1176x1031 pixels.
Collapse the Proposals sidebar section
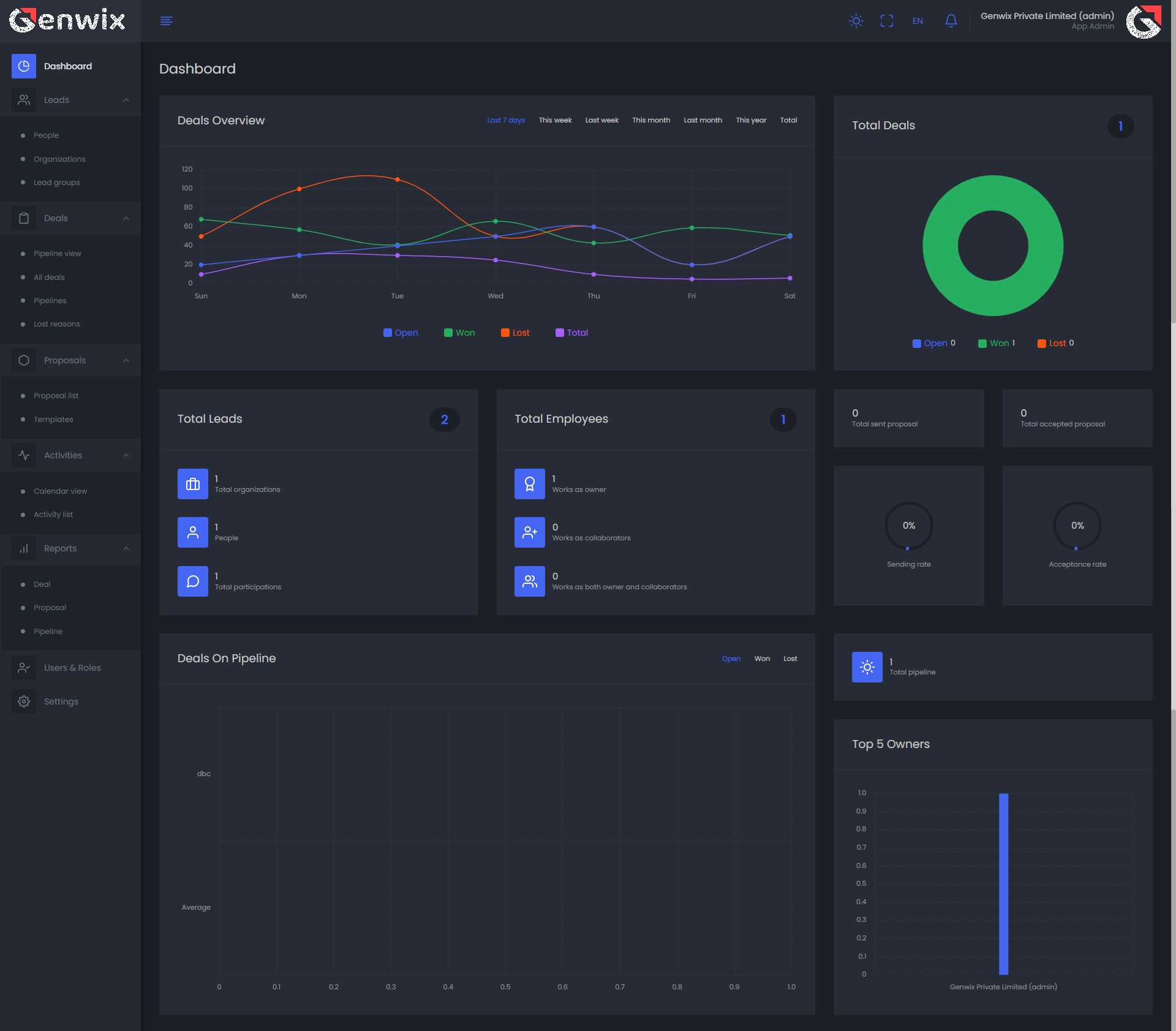point(126,360)
